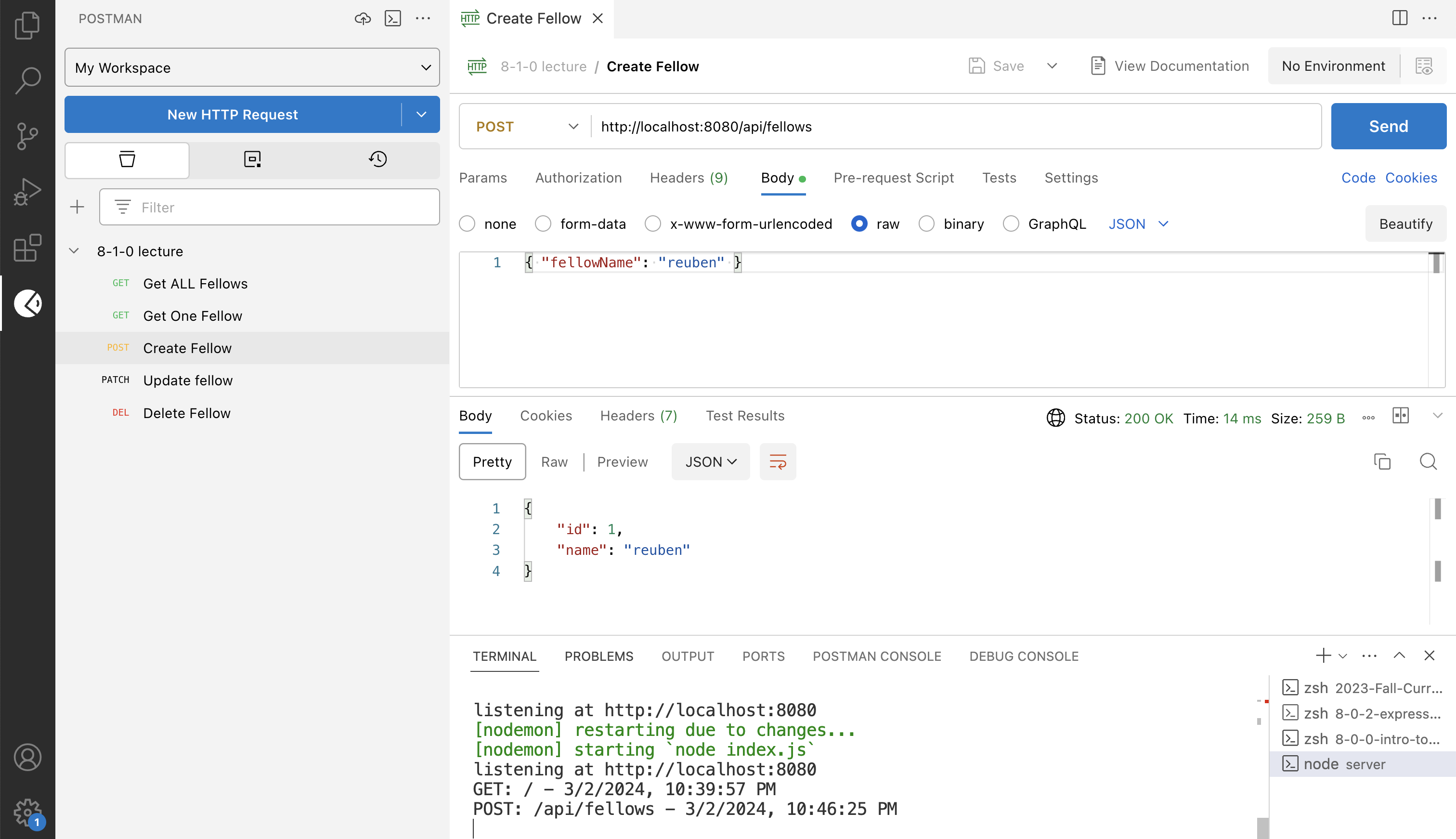Open the Postman icon in activity bar
Viewport: 1456px width, 839px height.
coord(27,303)
